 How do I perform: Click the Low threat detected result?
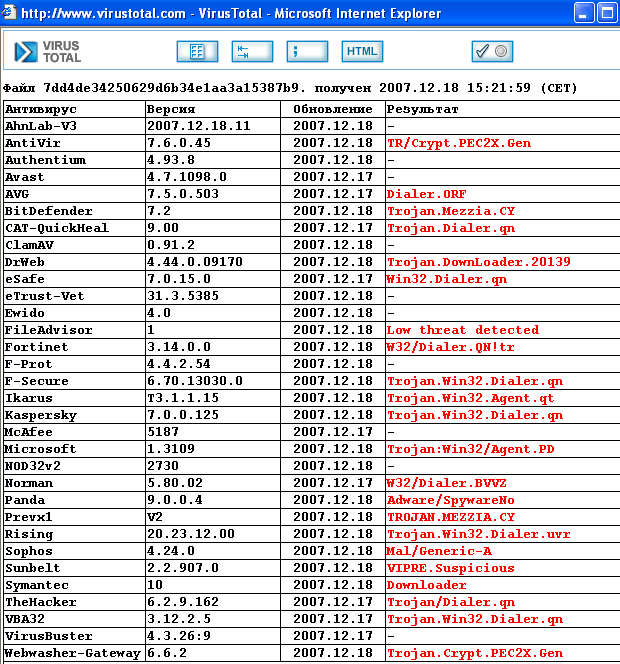point(463,330)
